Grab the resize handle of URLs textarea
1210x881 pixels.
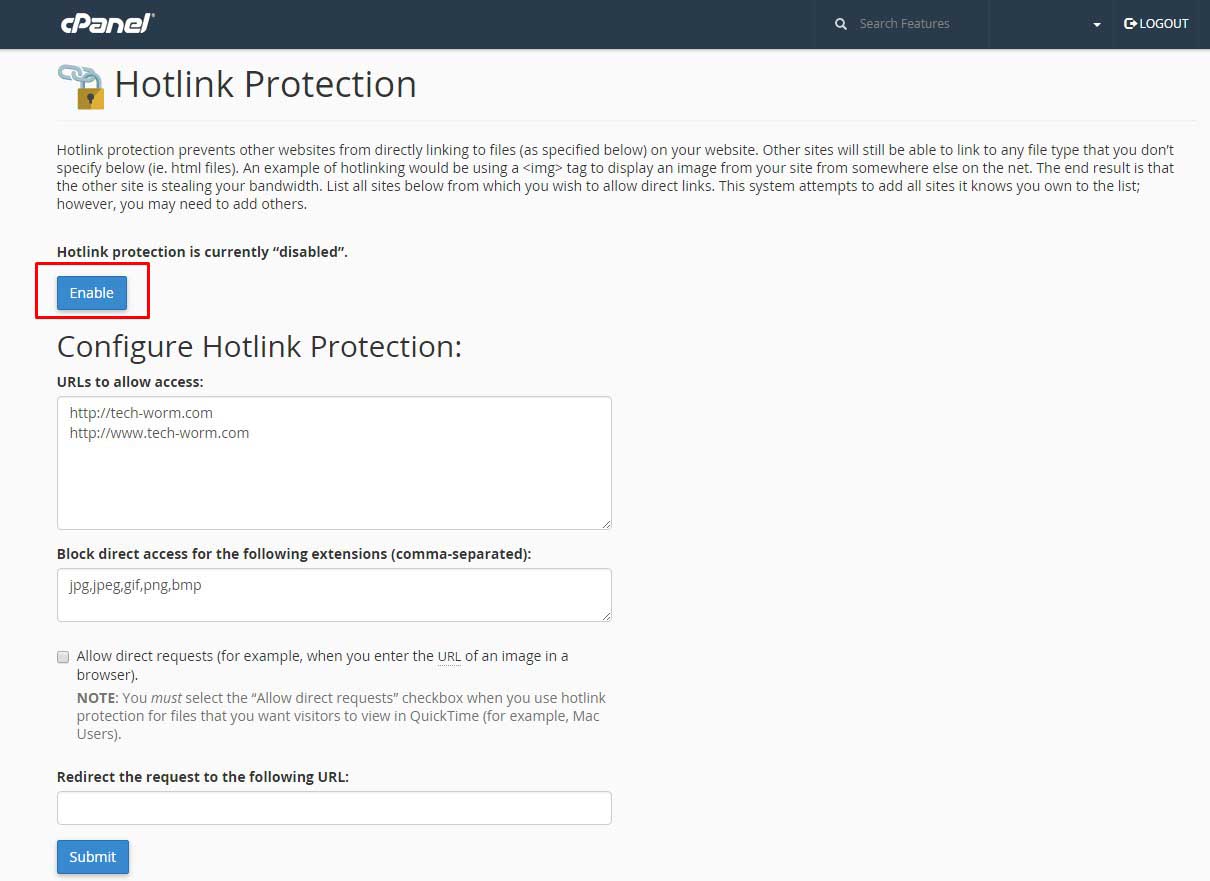606,523
